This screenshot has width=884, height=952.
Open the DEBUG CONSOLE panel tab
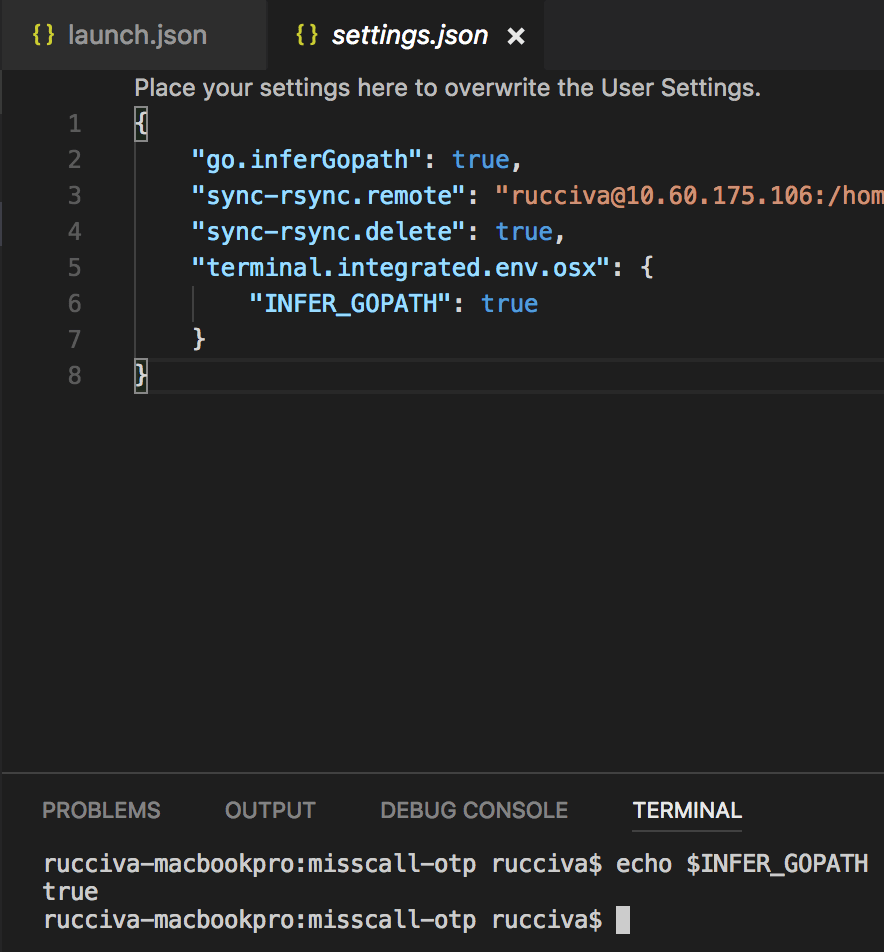[x=474, y=810]
